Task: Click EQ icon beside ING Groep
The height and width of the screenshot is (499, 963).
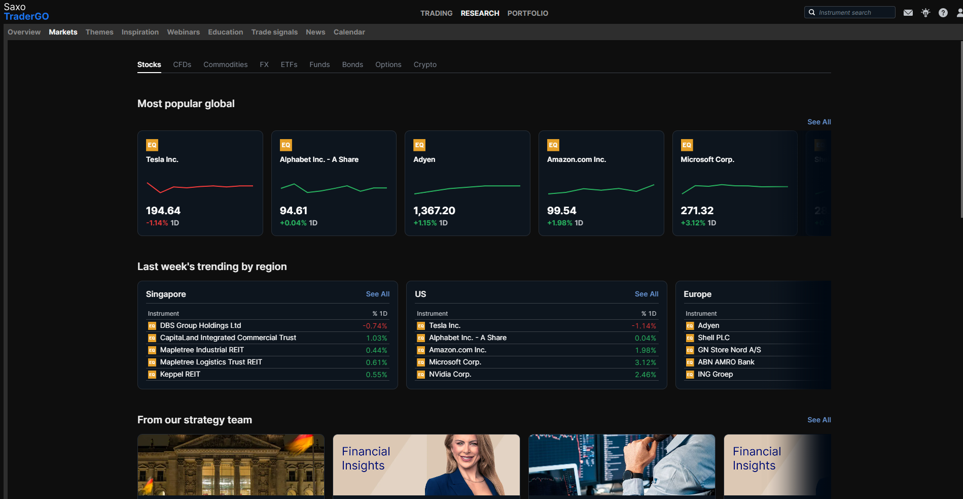Action: [690, 374]
